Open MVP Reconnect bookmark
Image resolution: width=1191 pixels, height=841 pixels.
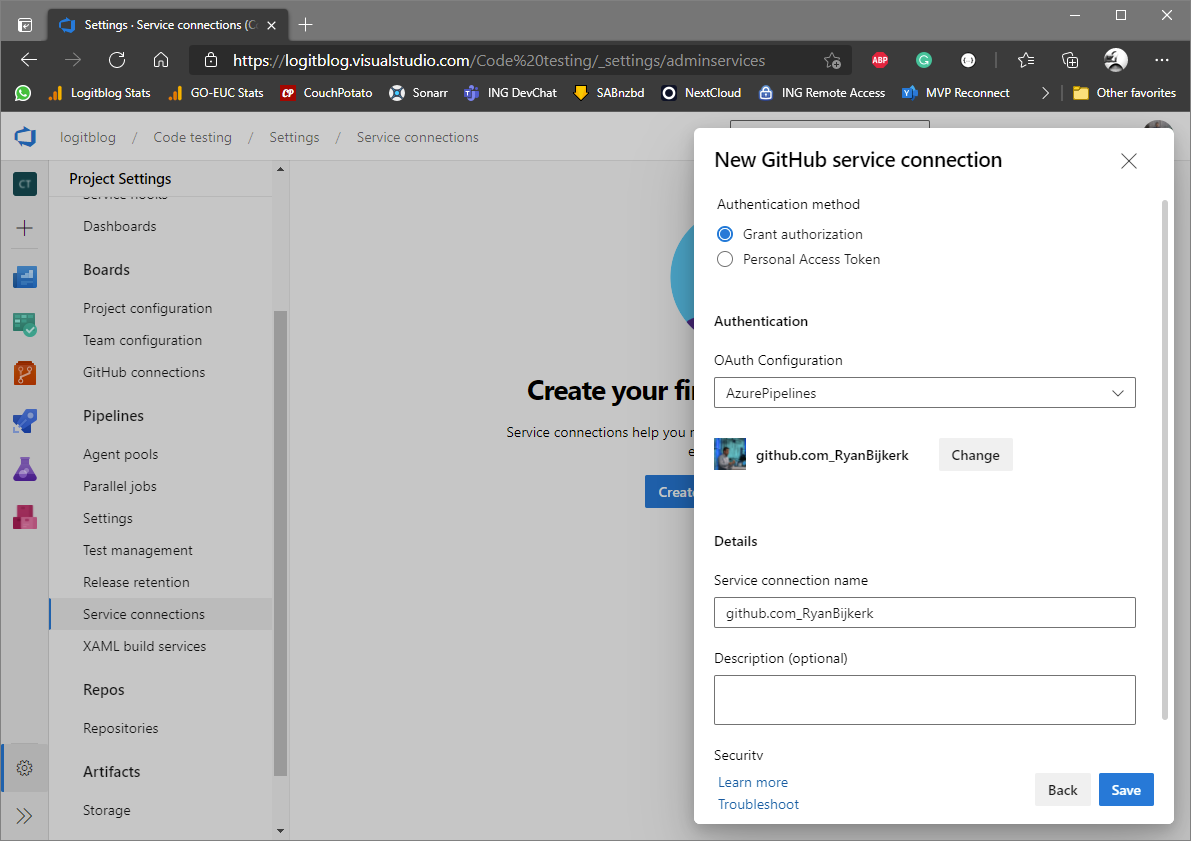(x=956, y=93)
